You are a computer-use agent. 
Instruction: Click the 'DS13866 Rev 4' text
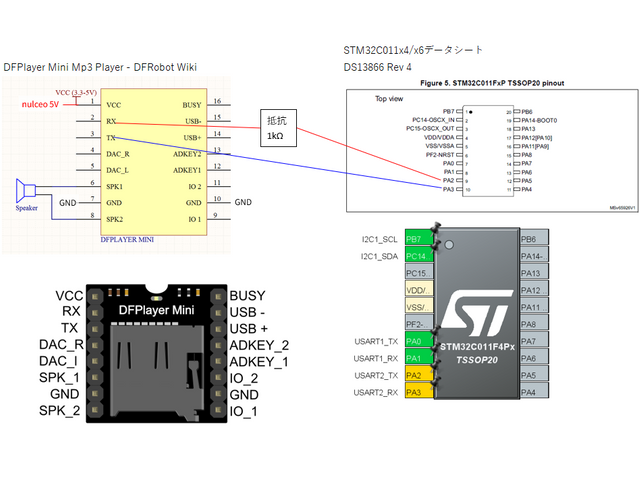click(x=378, y=67)
